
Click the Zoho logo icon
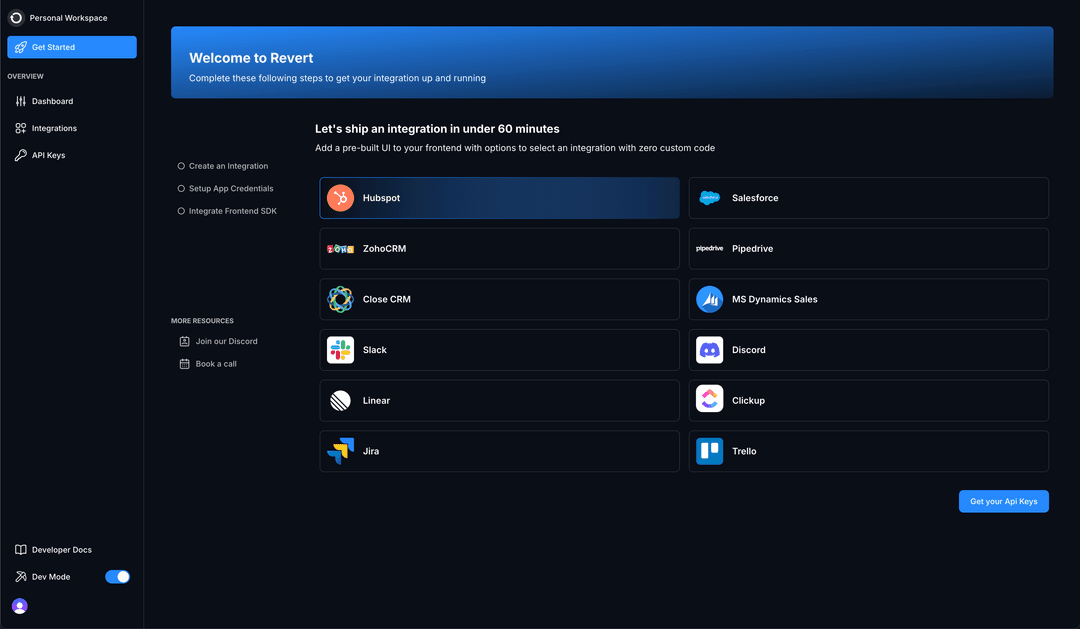[x=340, y=249]
